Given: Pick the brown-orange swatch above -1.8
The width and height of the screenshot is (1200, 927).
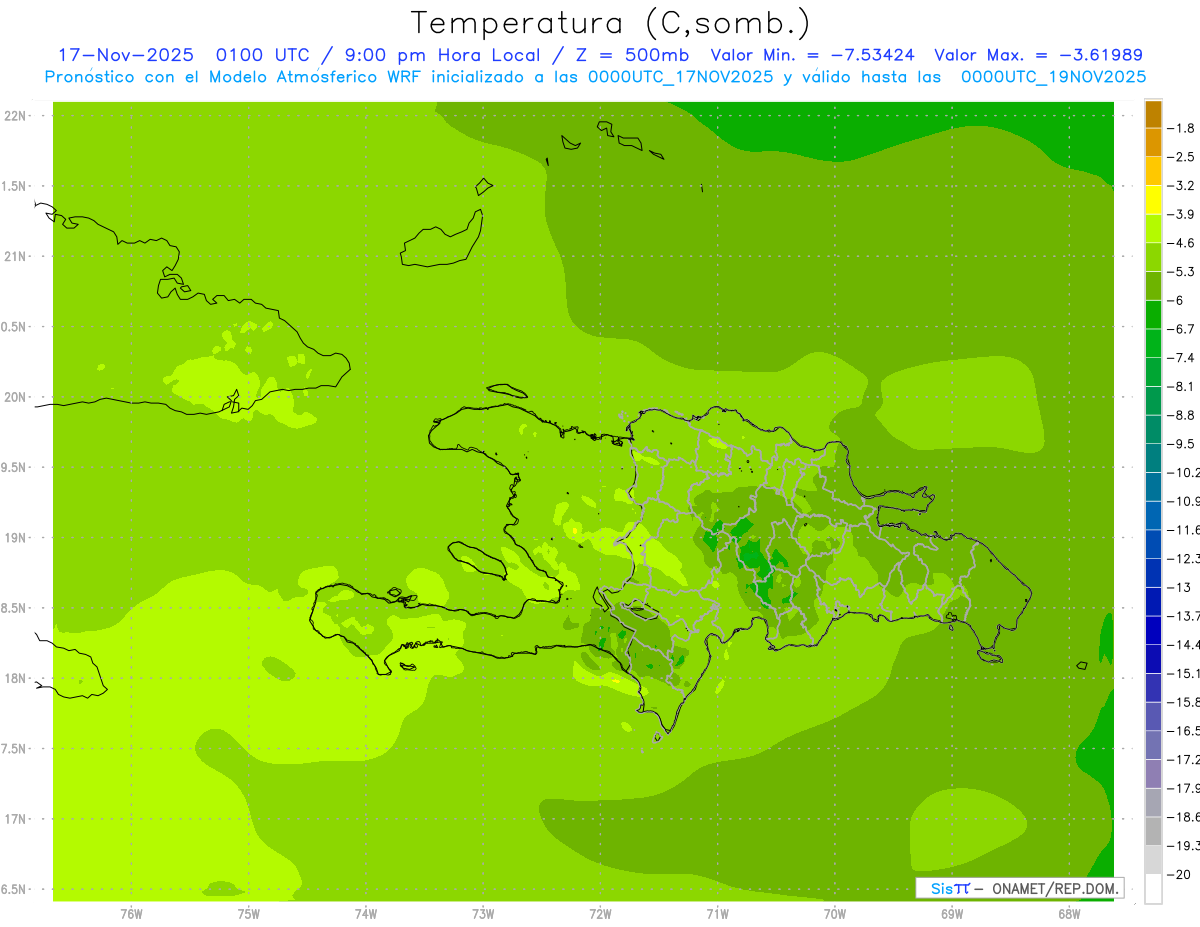Looking at the screenshot, I should click(x=1153, y=115).
